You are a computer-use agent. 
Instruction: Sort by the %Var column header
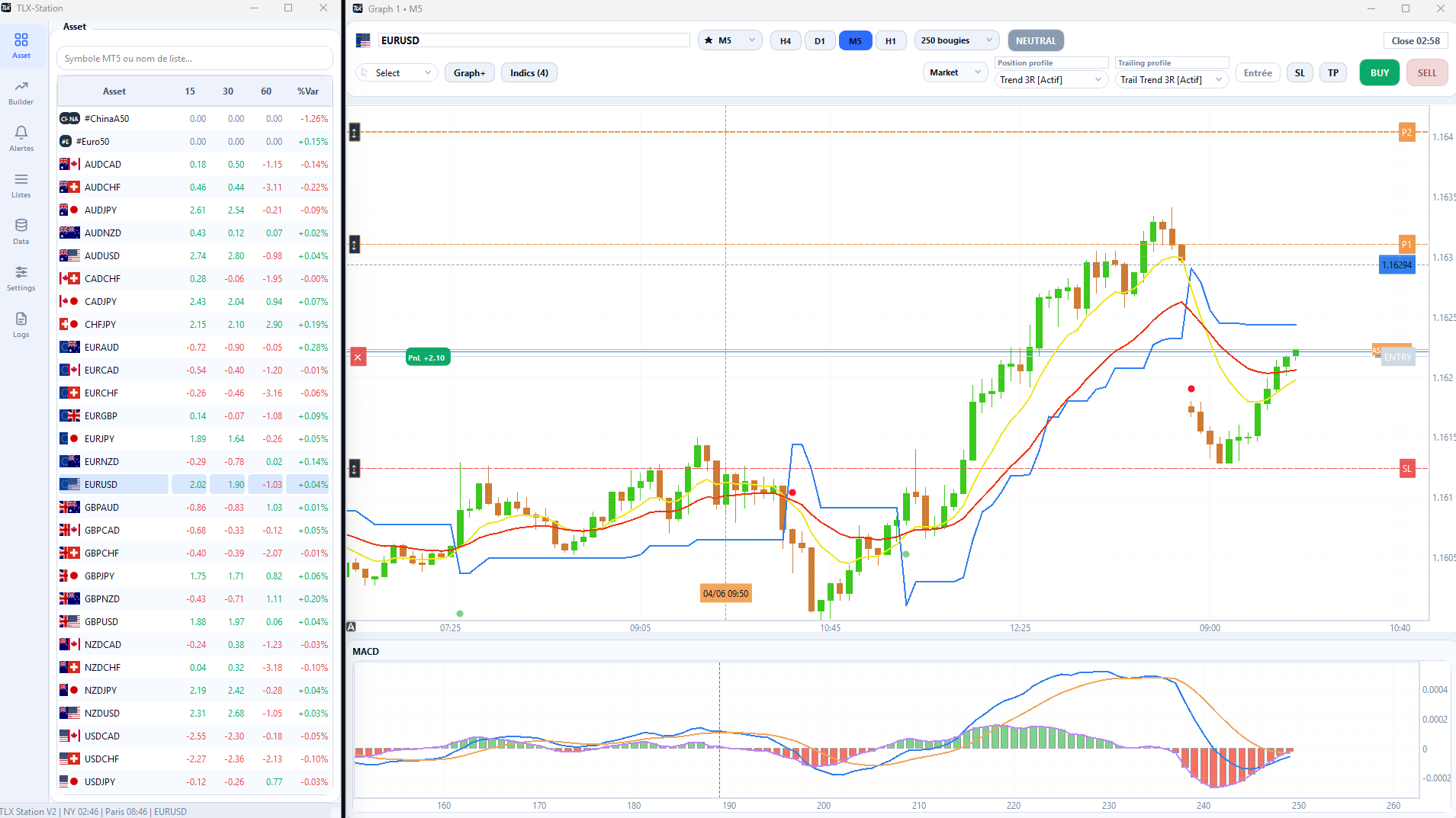(308, 91)
